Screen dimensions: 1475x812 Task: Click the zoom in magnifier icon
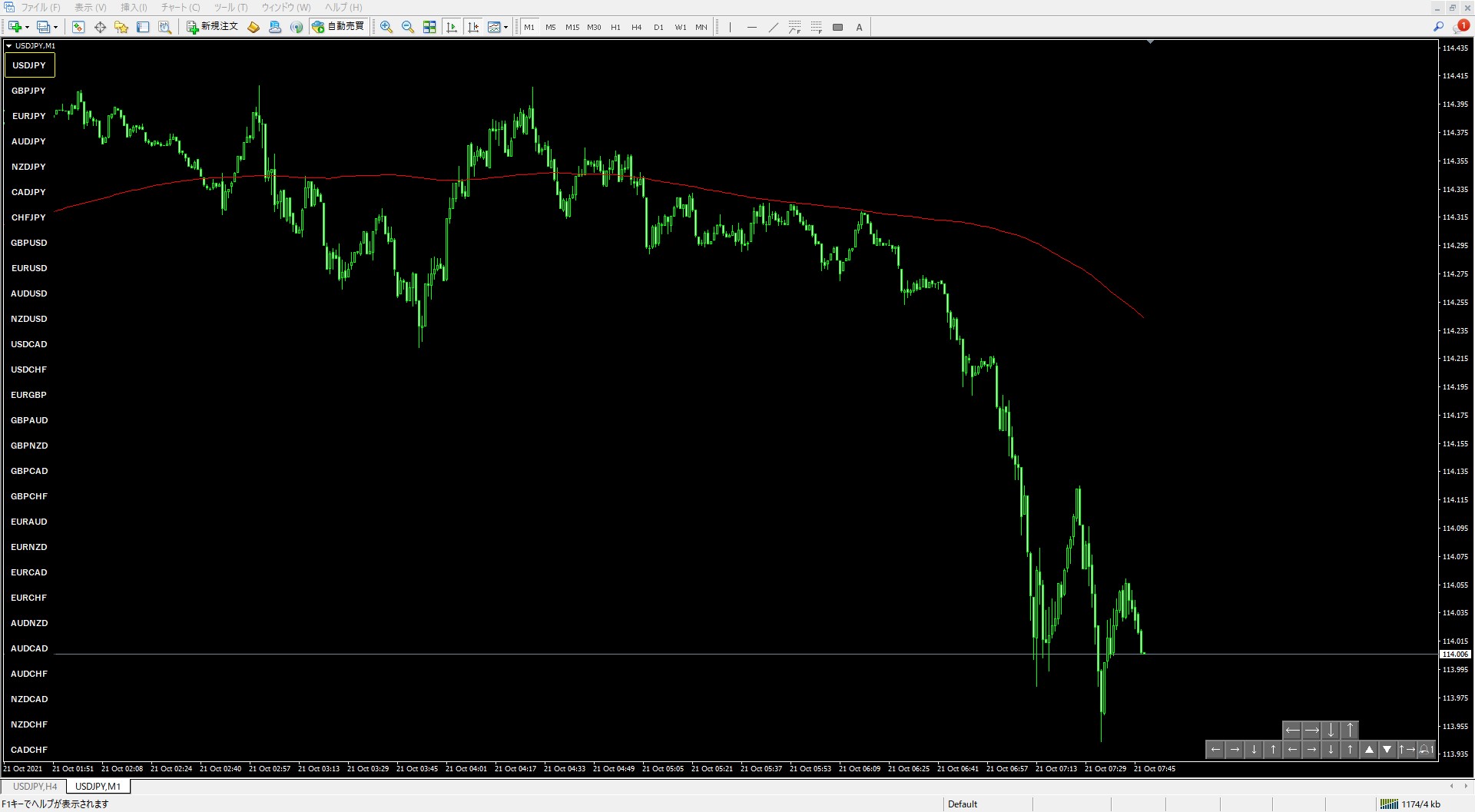tap(386, 27)
